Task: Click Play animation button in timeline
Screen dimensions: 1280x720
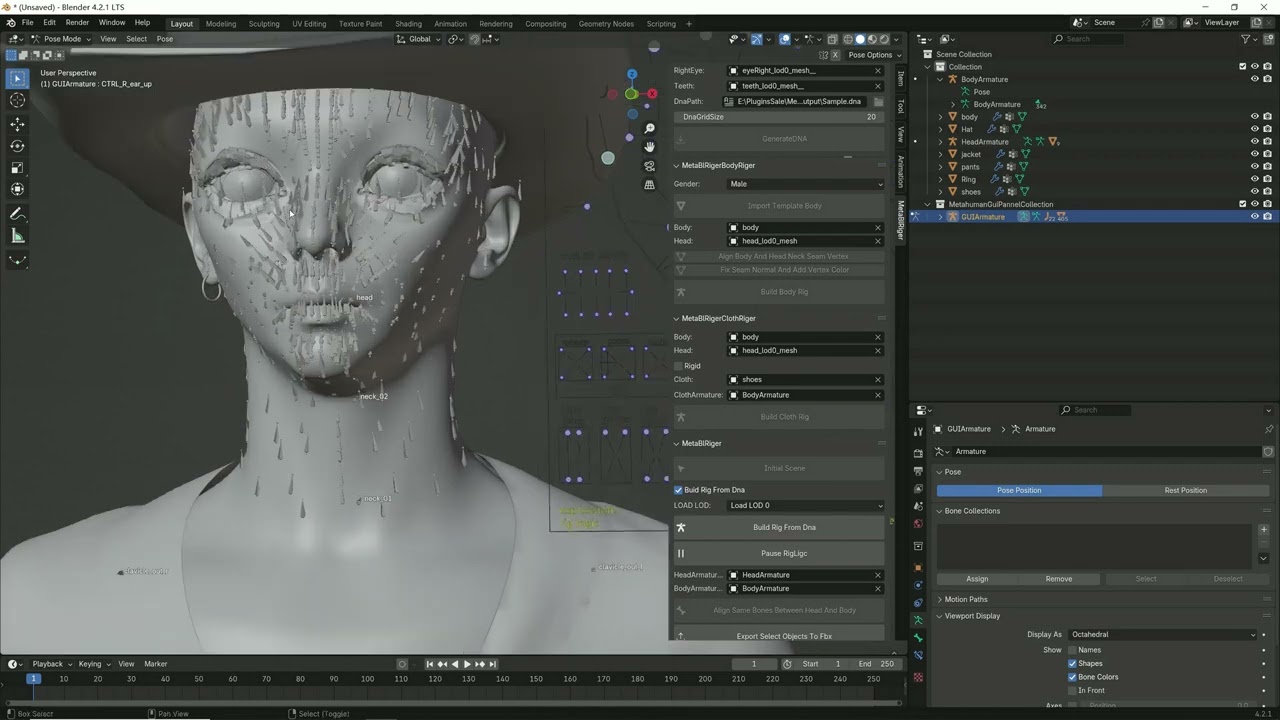Action: 467,664
